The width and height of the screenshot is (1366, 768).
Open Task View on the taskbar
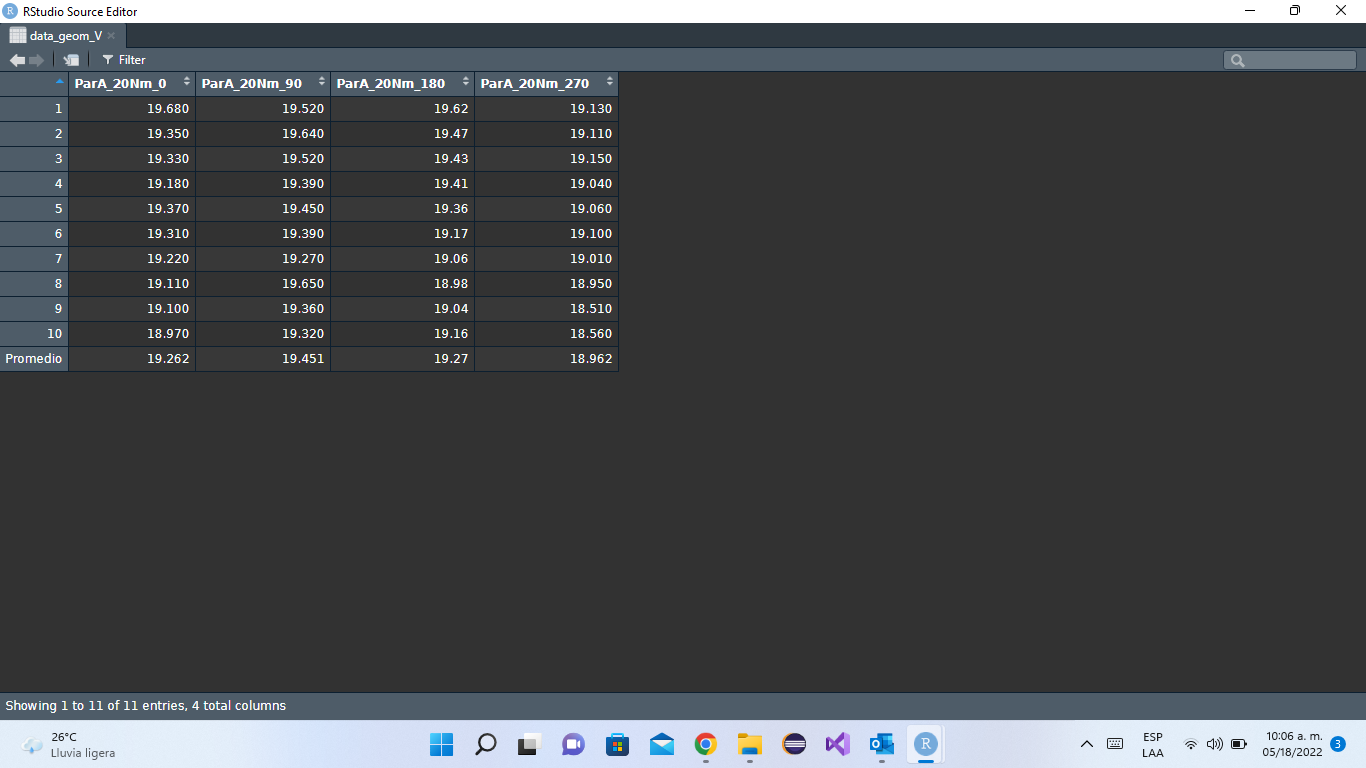(528, 744)
